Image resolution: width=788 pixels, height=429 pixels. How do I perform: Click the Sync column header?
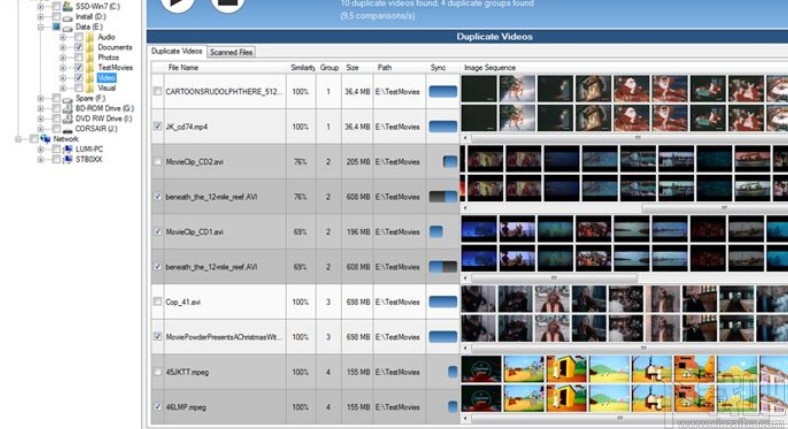point(443,67)
